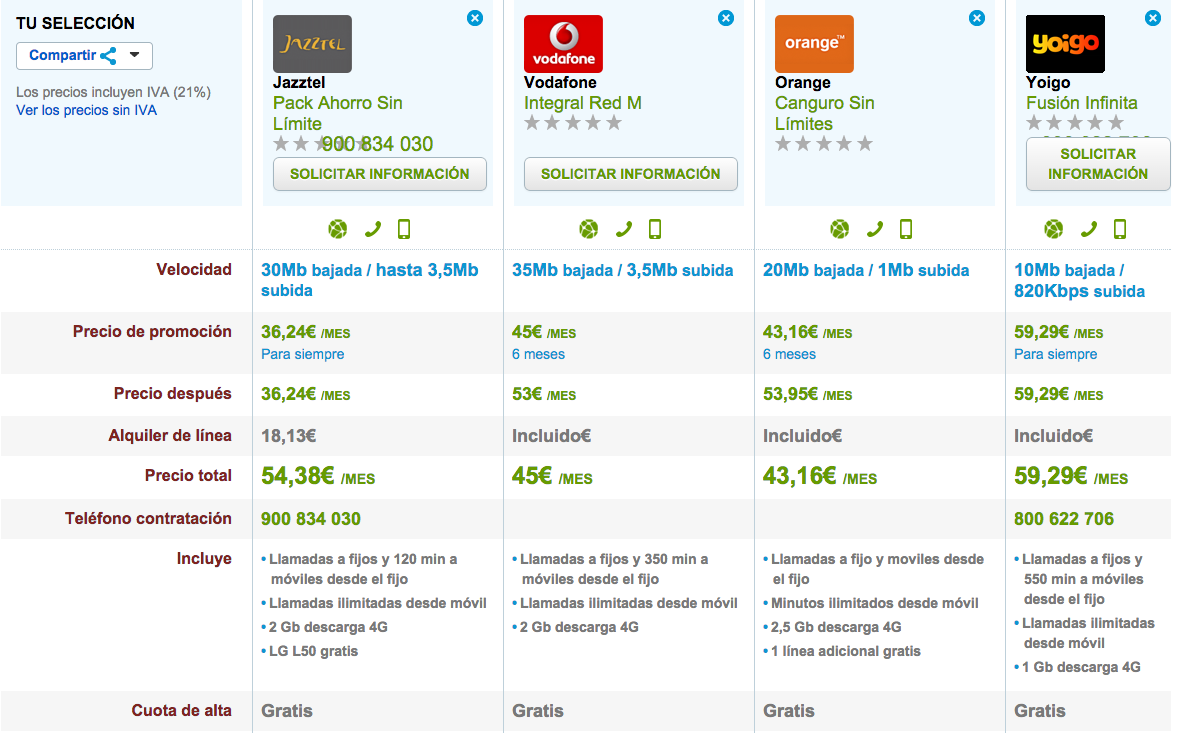The width and height of the screenshot is (1179, 733).
Task: Click Yoigo's SOLICITAR INFORMACIÓN button
Action: pyautogui.click(x=1098, y=164)
